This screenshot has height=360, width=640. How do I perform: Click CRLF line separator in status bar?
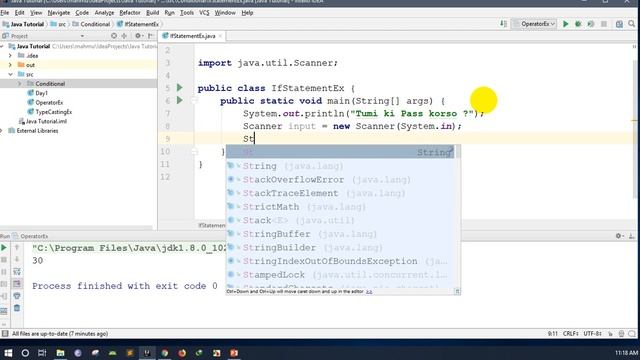click(x=570, y=333)
